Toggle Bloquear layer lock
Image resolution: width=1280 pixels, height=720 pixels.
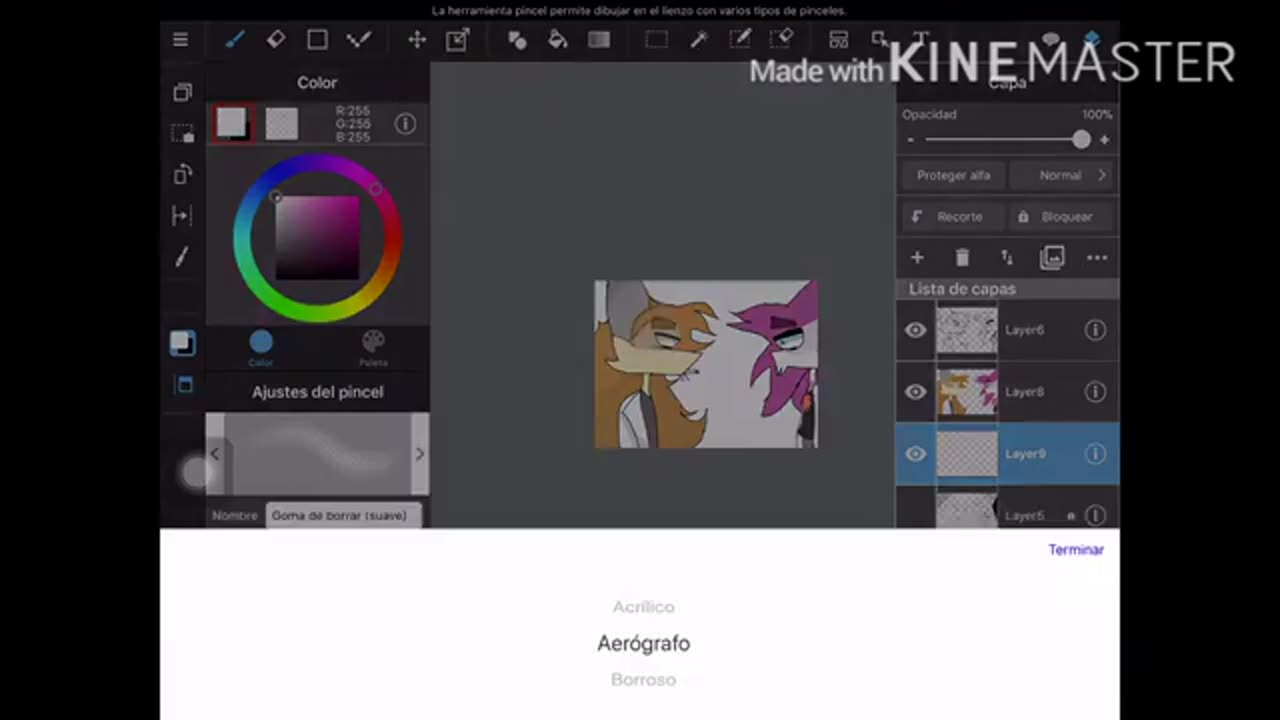[1061, 216]
